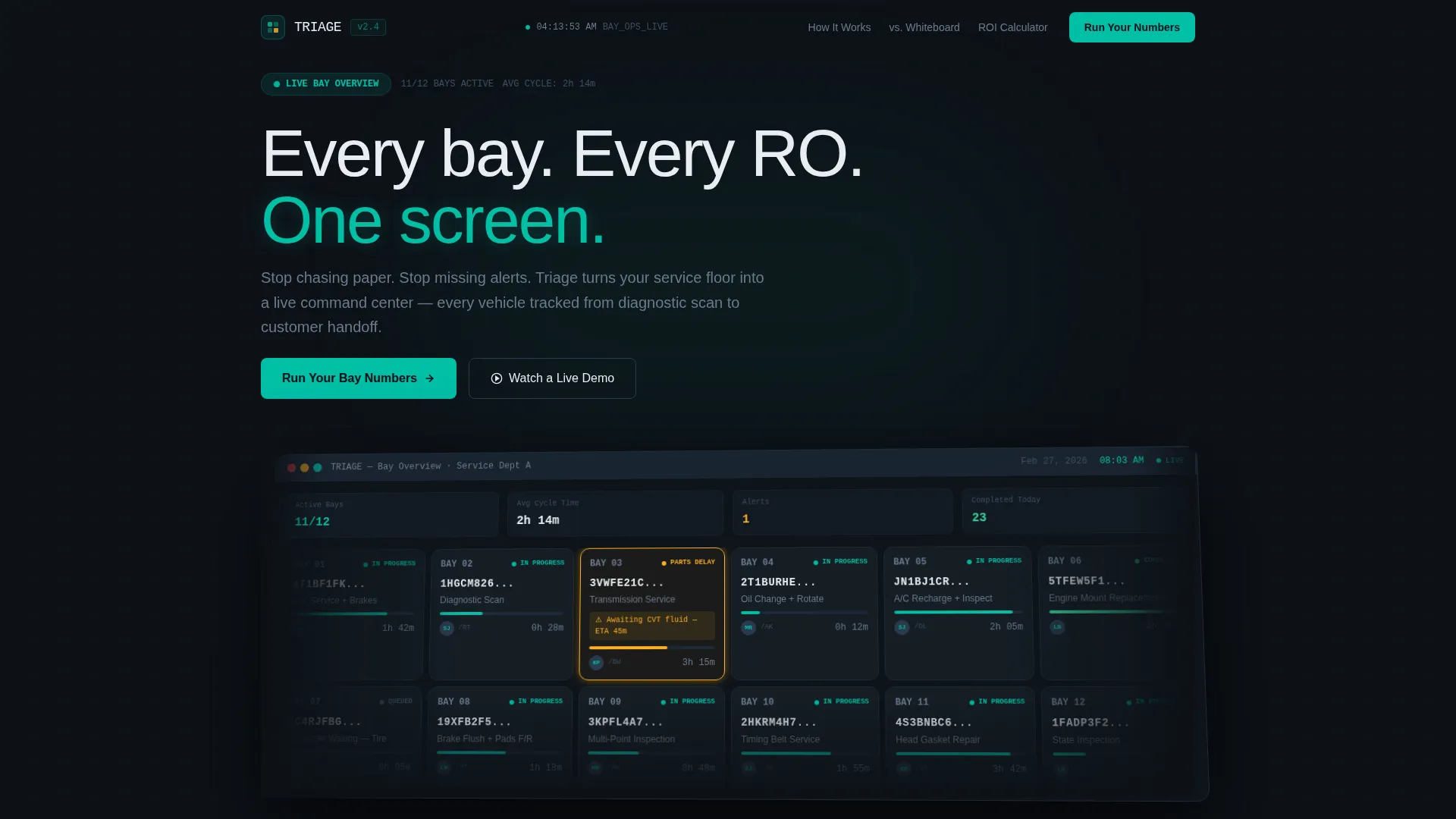This screenshot has height=819, width=1456.
Task: Select the Bay 08 Brake Flush card
Action: click(x=500, y=733)
